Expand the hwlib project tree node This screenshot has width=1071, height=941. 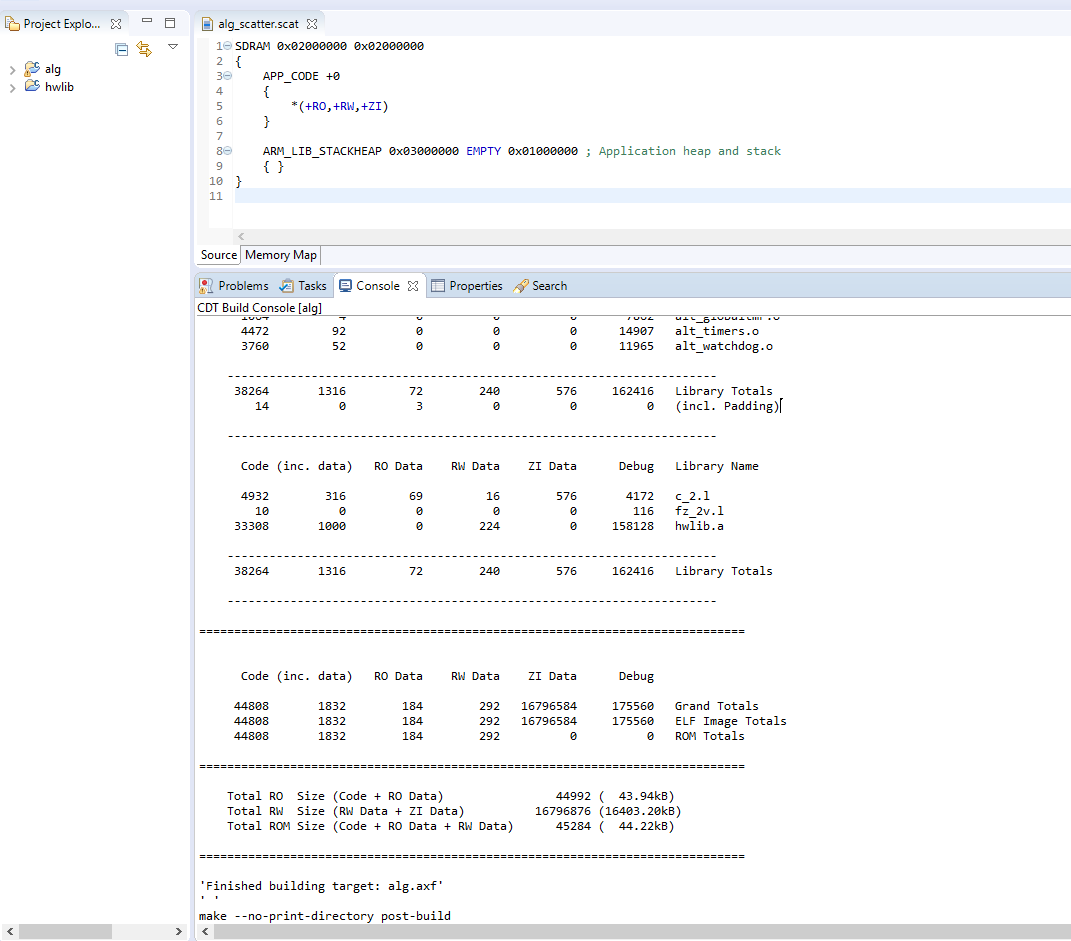click(12, 87)
